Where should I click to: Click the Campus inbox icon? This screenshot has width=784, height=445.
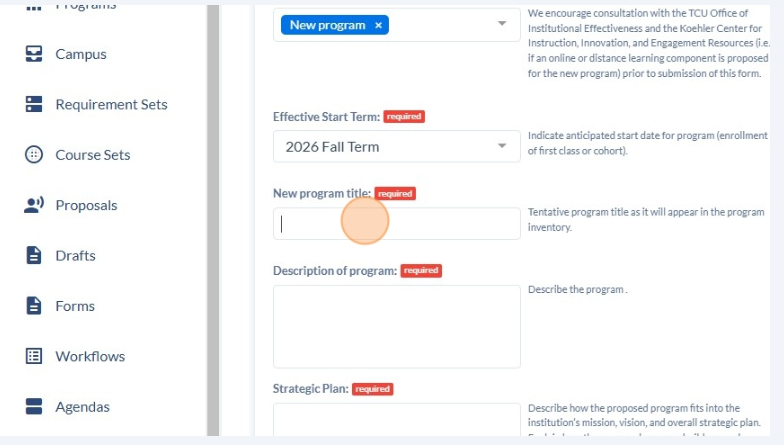click(34, 54)
